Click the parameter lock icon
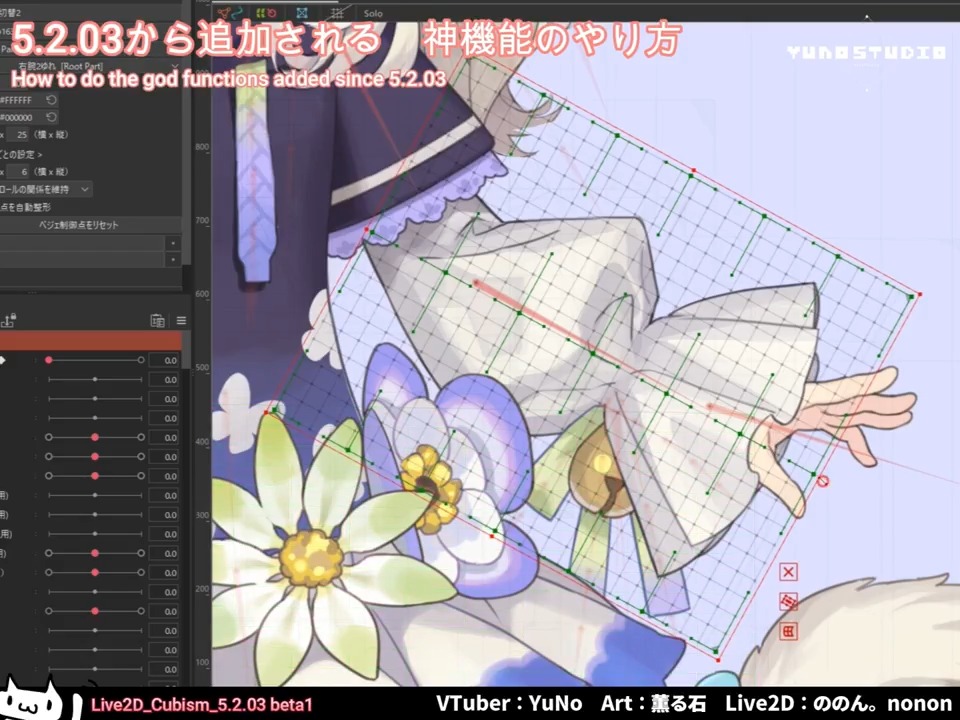Screen dimensions: 960x720 (9, 320)
